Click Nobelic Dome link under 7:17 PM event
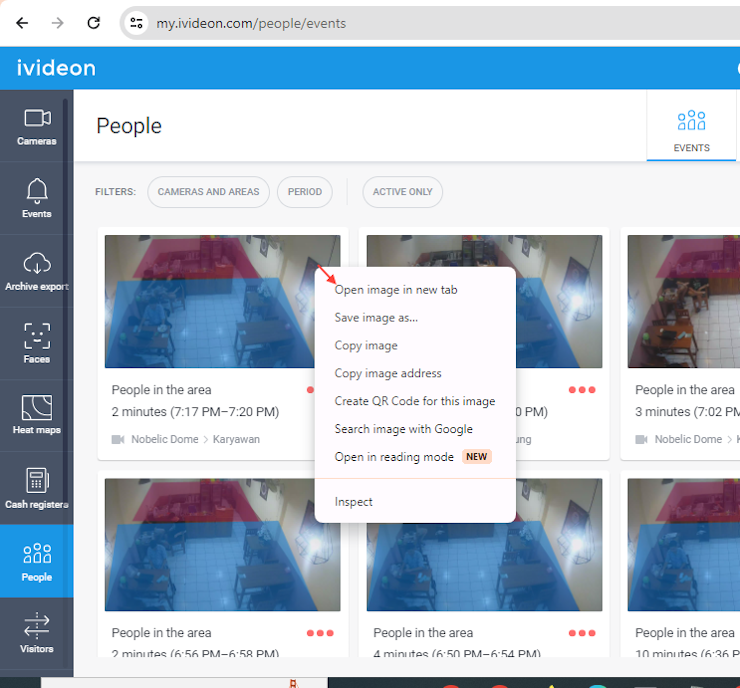The width and height of the screenshot is (740, 688). click(165, 439)
